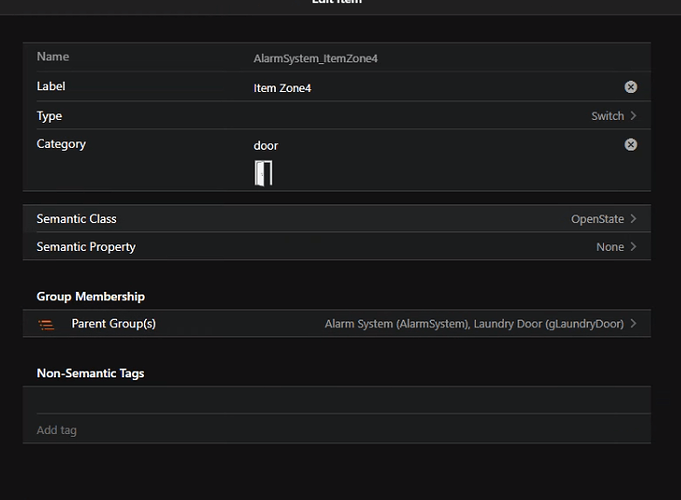Click the orange Parent Group(s) list icon
Screen dimensions: 681x500
(x=46, y=324)
